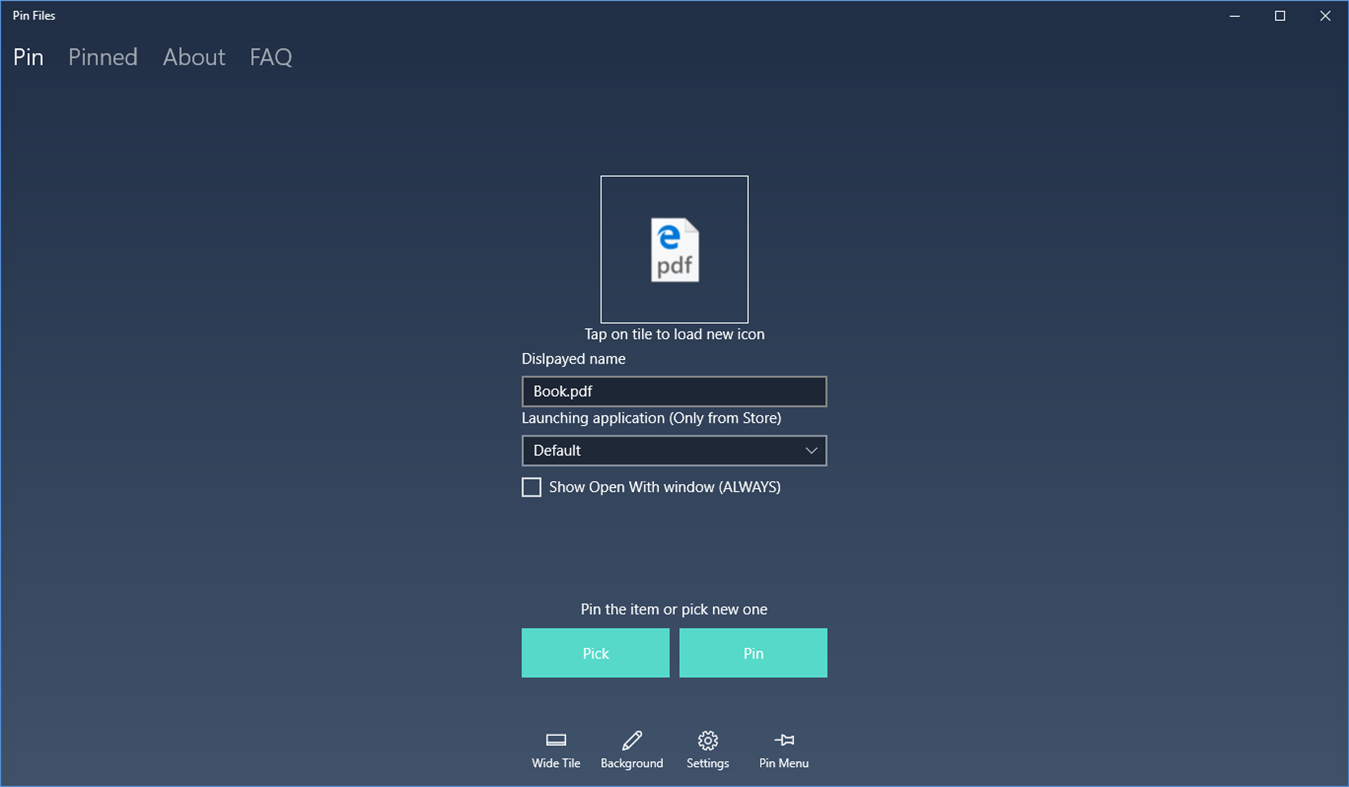This screenshot has height=787, width=1349.
Task: Expand the Default combo box chevron
Action: pos(812,450)
